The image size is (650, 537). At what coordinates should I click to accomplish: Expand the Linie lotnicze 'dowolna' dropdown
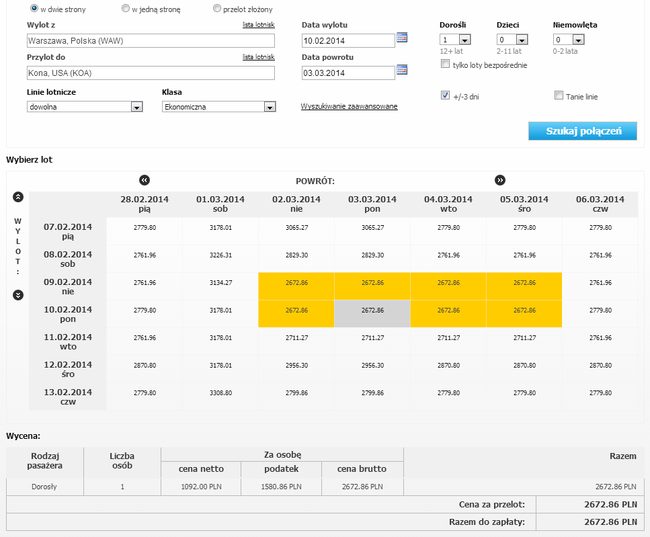(x=85, y=107)
